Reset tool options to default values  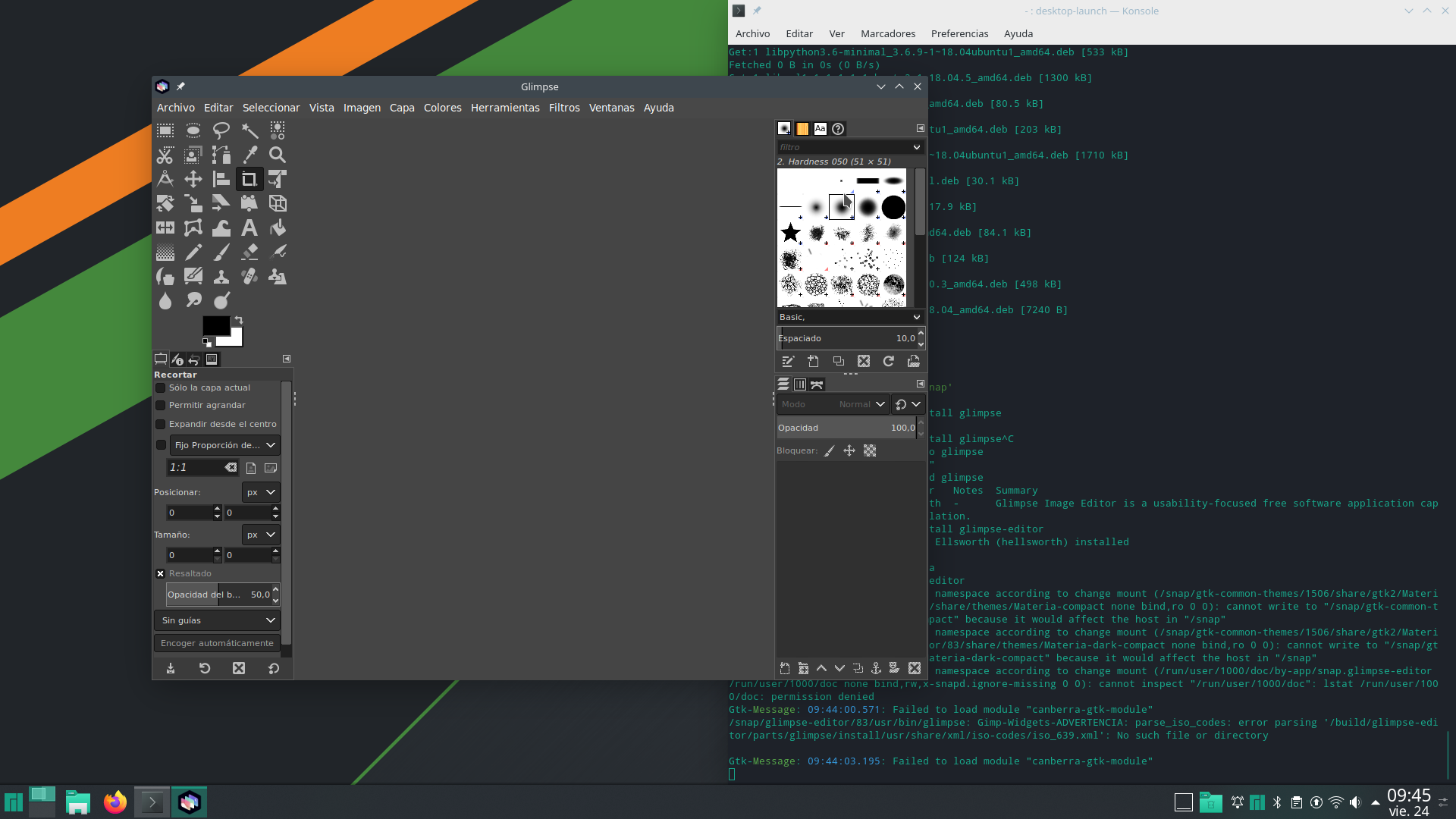274,668
